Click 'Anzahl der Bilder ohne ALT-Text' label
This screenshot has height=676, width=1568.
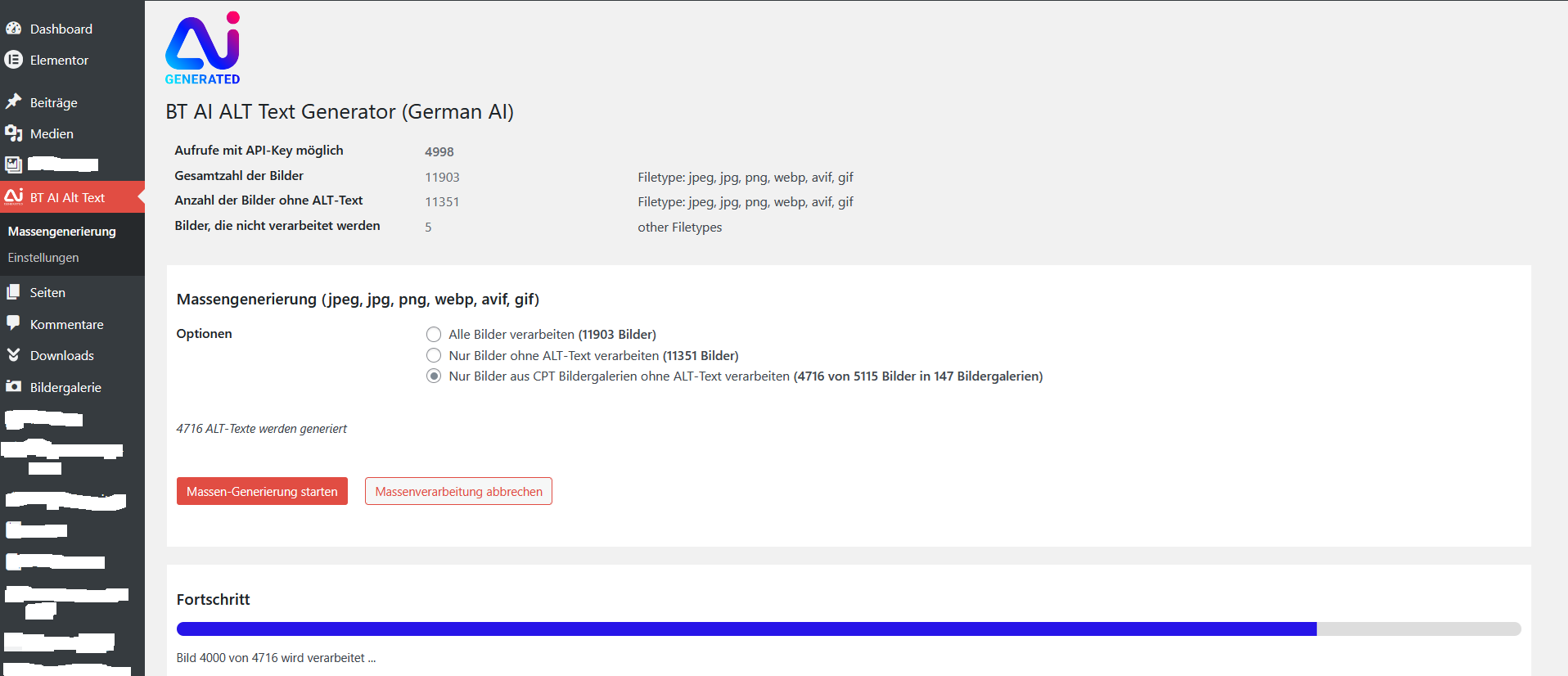268,200
